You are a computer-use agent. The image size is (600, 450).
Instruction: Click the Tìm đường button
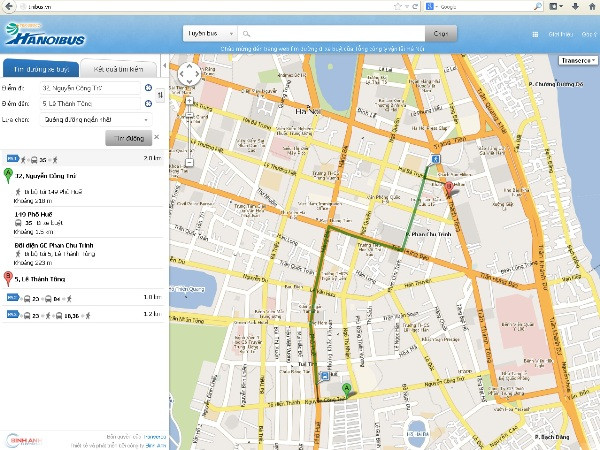tap(128, 138)
